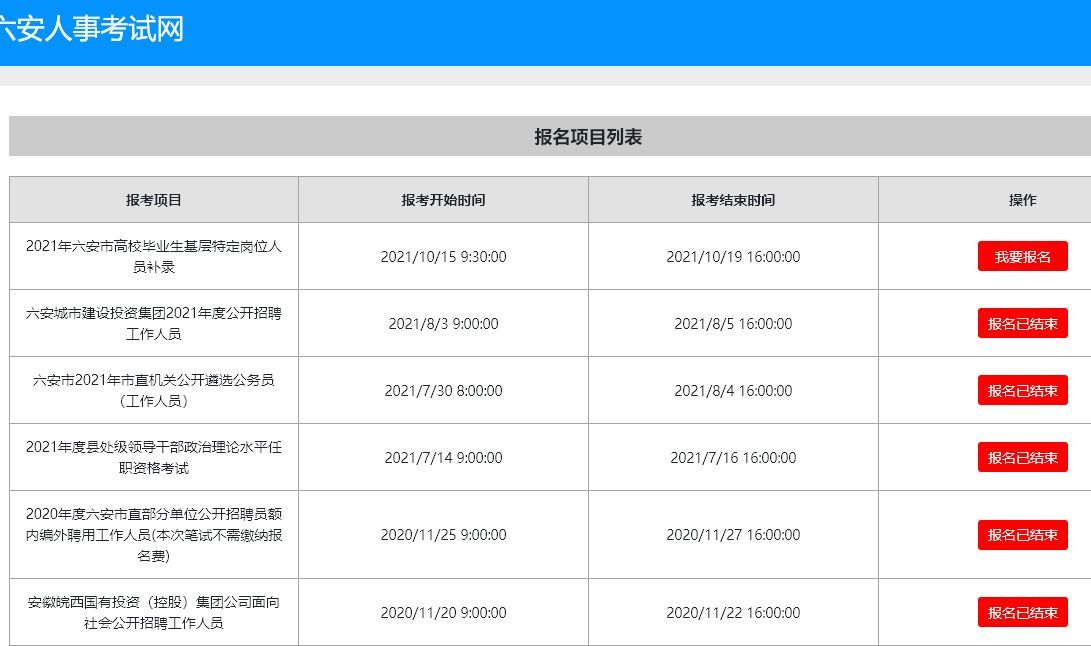Screen dimensions: 1091x646
Task: Open the 六安人事考试网 site title
Action: click(92, 29)
